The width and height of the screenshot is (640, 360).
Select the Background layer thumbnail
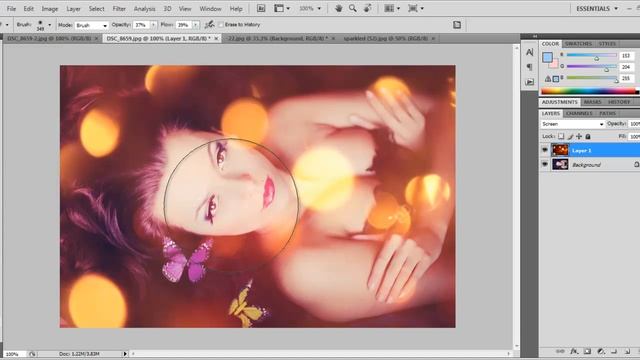click(560, 164)
